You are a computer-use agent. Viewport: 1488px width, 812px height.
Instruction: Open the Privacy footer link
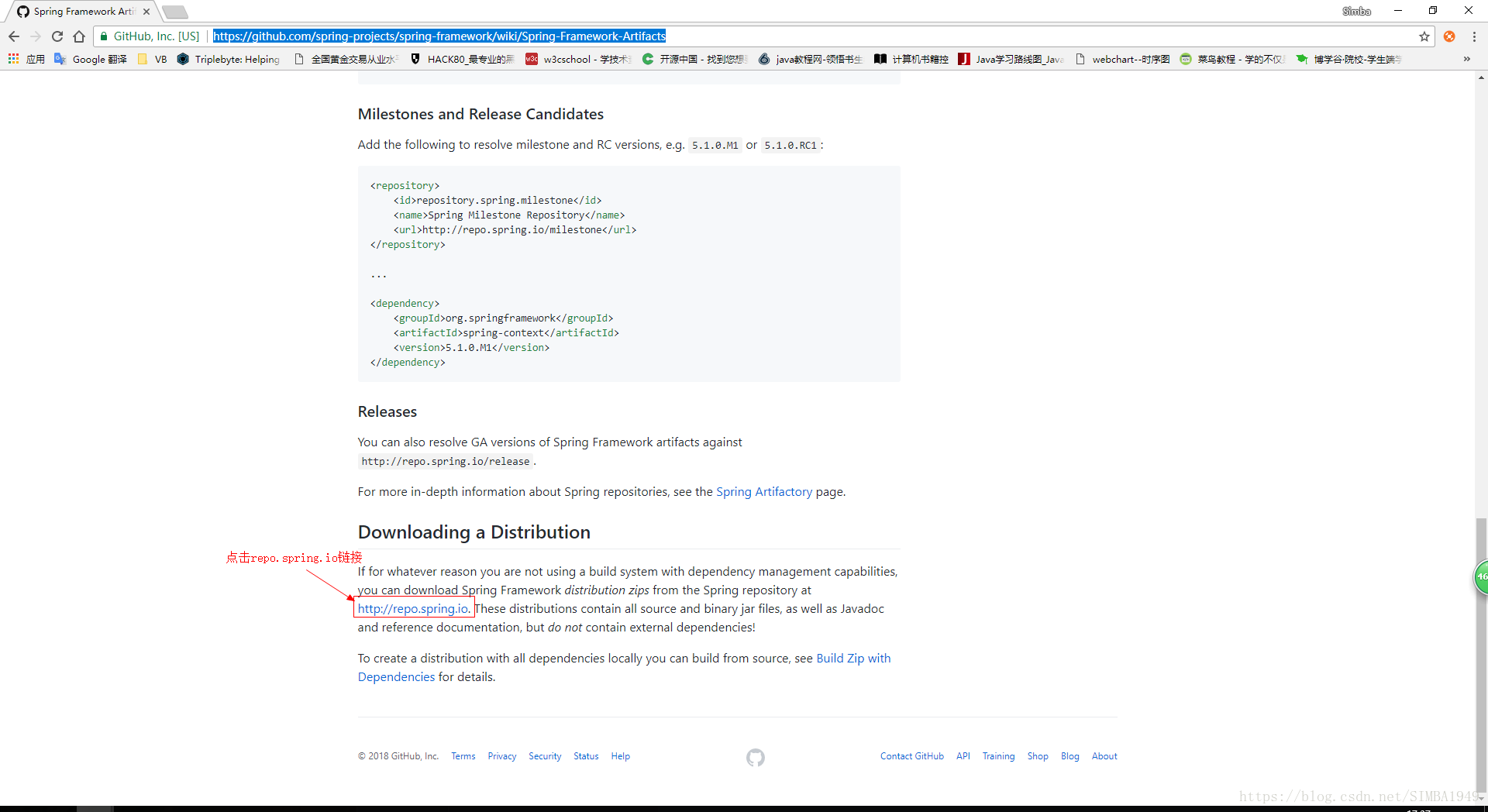[502, 756]
